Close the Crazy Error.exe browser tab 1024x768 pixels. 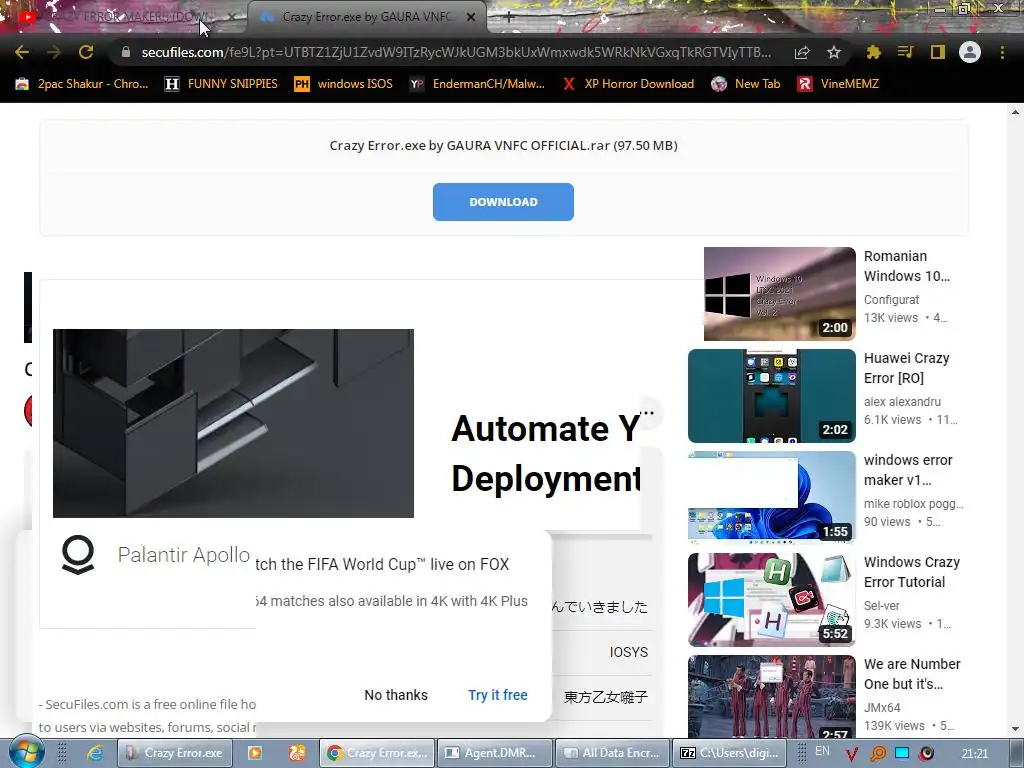tap(471, 18)
